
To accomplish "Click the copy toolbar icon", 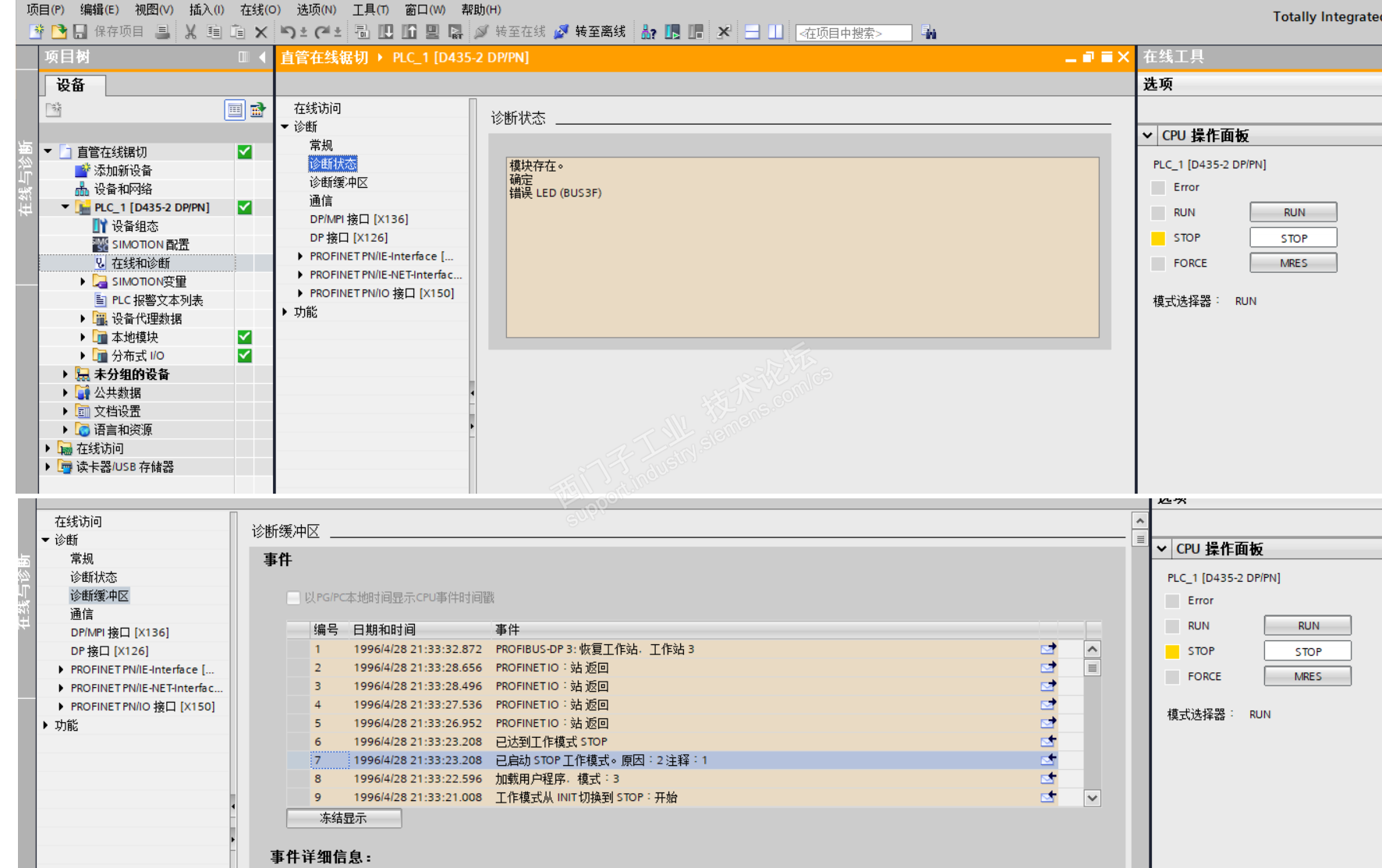I will (x=214, y=32).
